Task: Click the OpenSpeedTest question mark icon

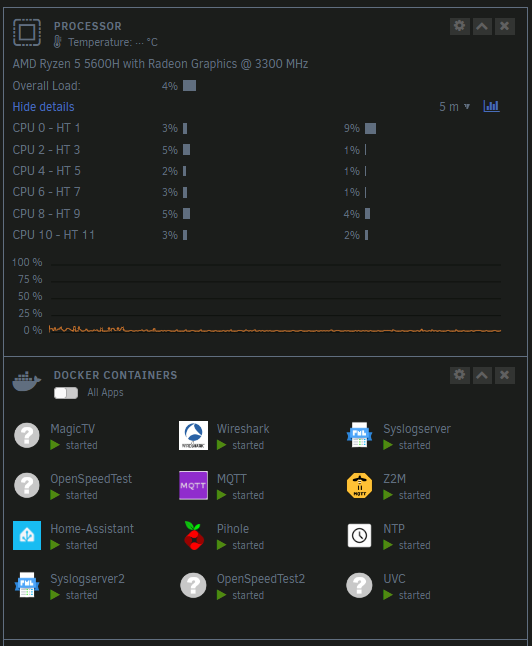Action: (x=27, y=485)
